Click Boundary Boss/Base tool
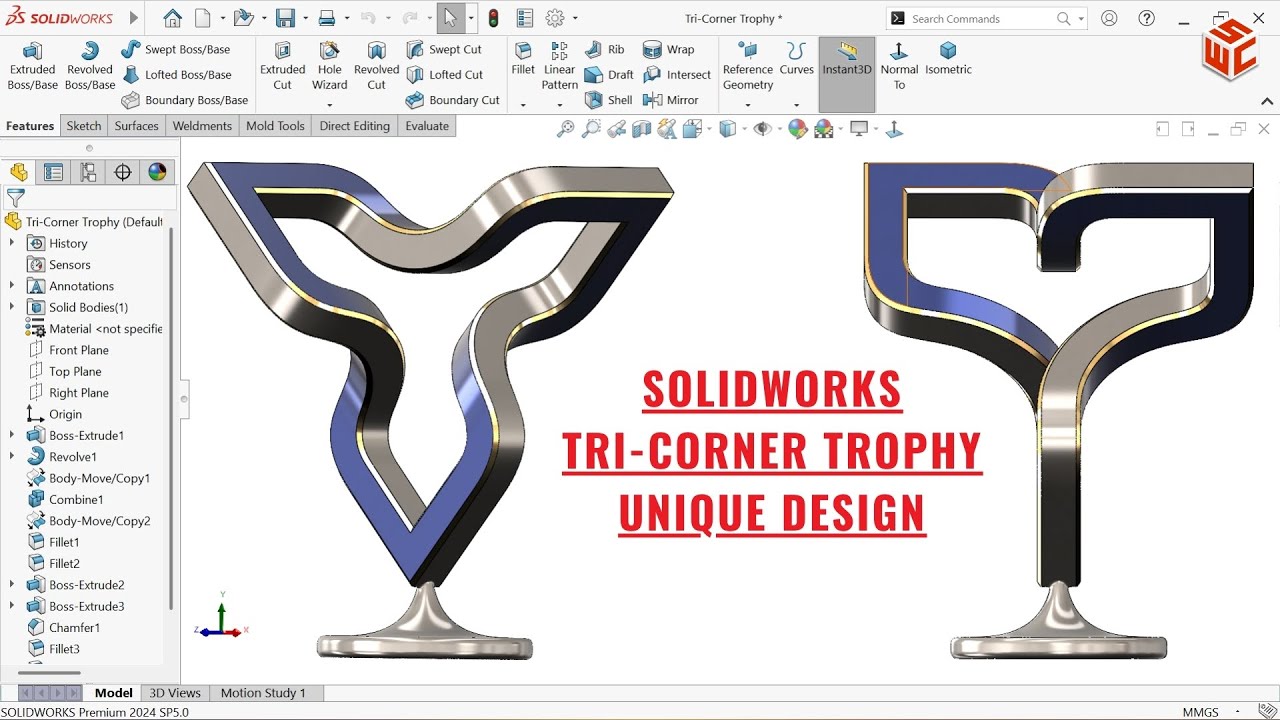The width and height of the screenshot is (1280, 720). click(185, 100)
